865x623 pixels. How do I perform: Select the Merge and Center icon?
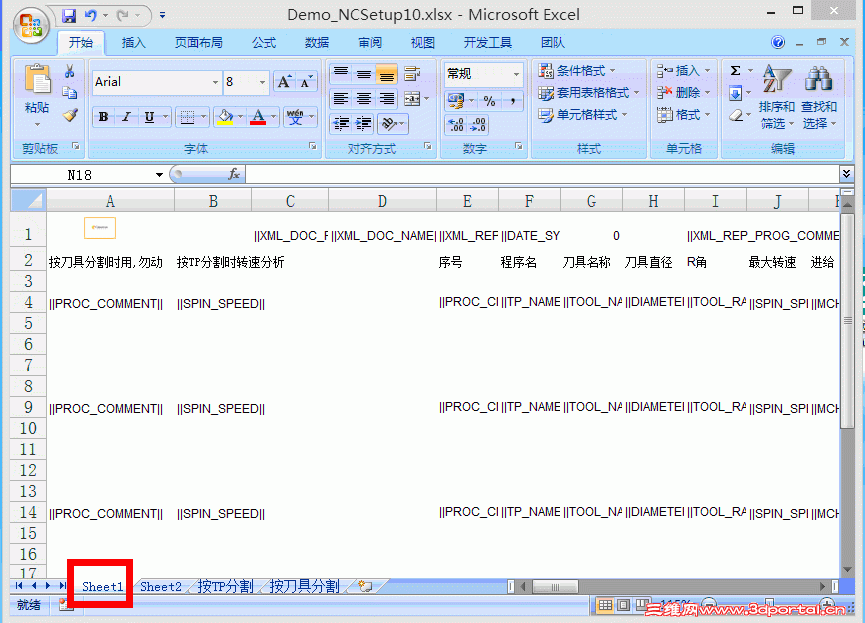412,99
